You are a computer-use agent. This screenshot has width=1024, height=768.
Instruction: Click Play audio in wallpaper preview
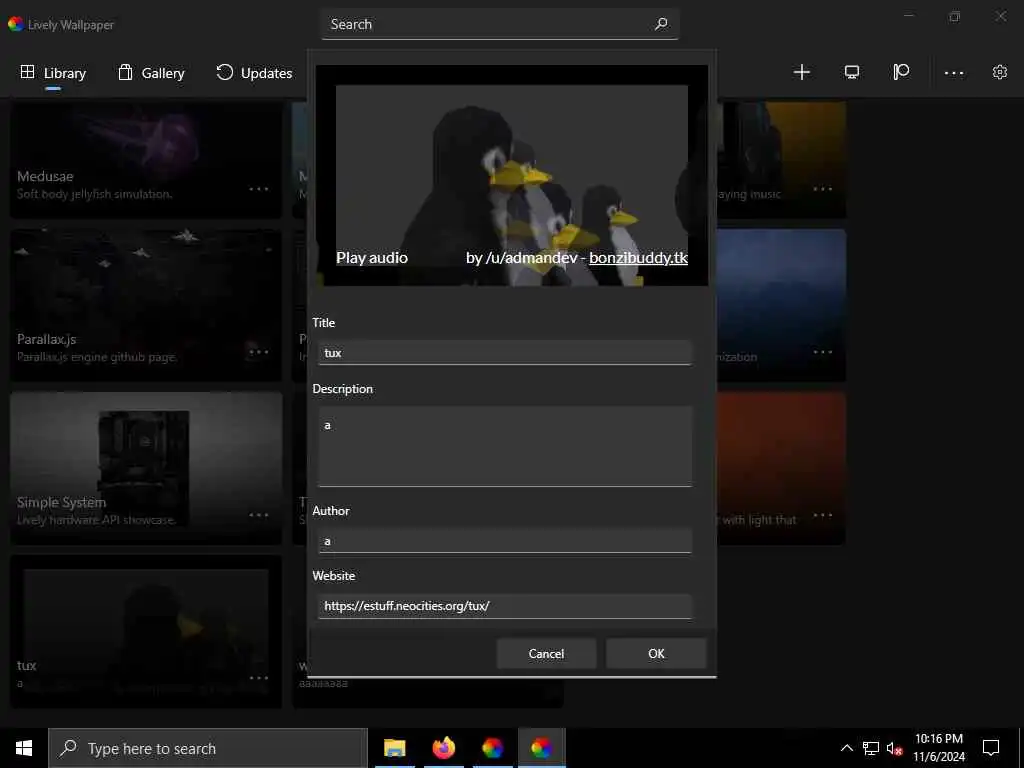click(x=372, y=258)
